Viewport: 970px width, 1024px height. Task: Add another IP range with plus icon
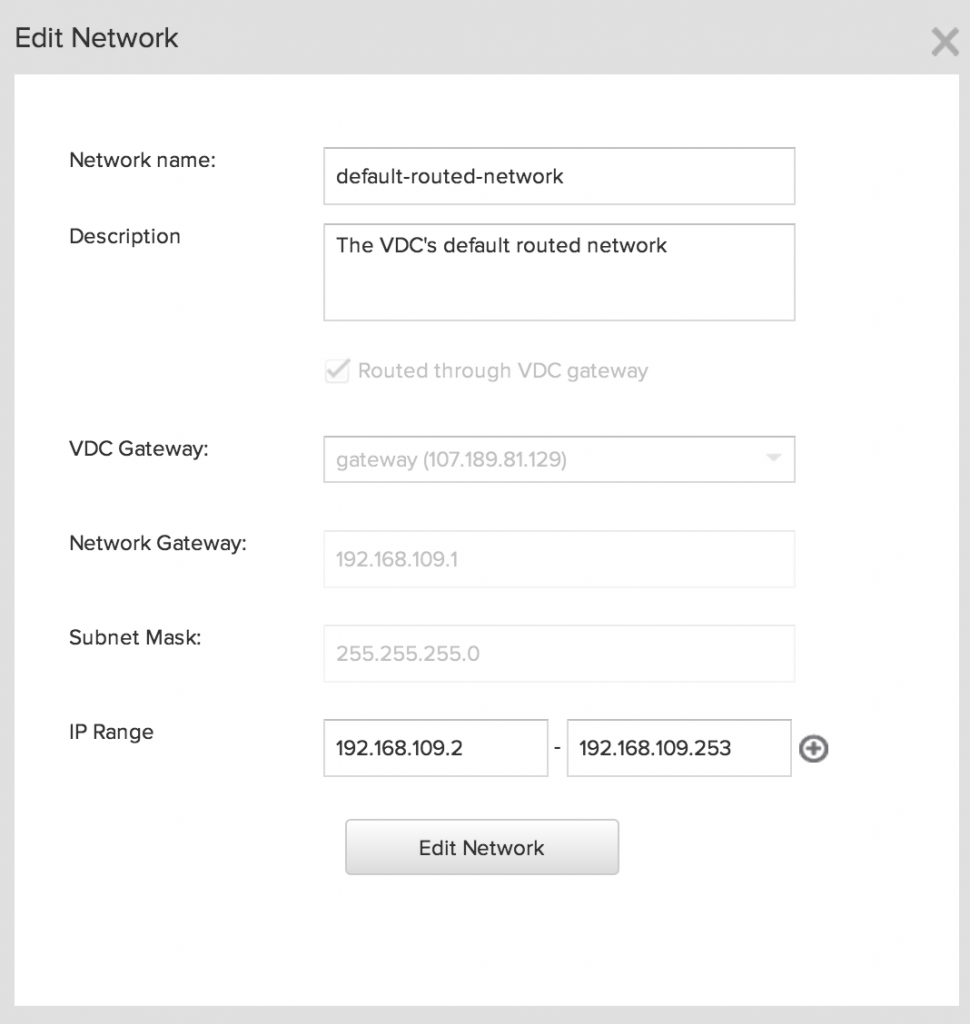coord(814,749)
